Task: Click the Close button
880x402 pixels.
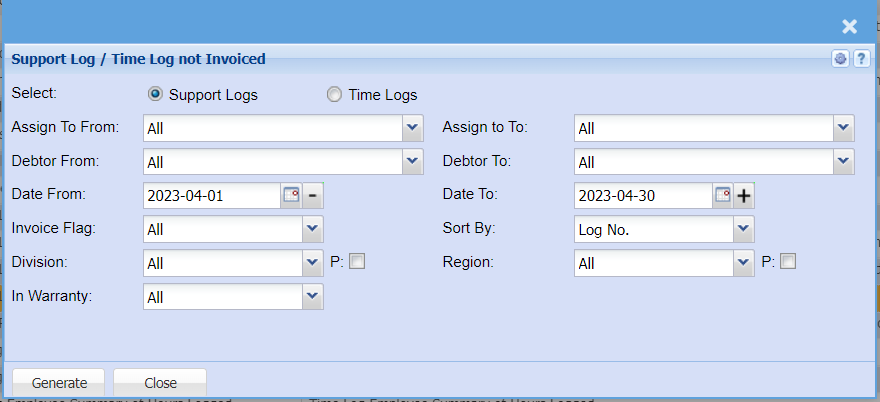Action: (160, 383)
